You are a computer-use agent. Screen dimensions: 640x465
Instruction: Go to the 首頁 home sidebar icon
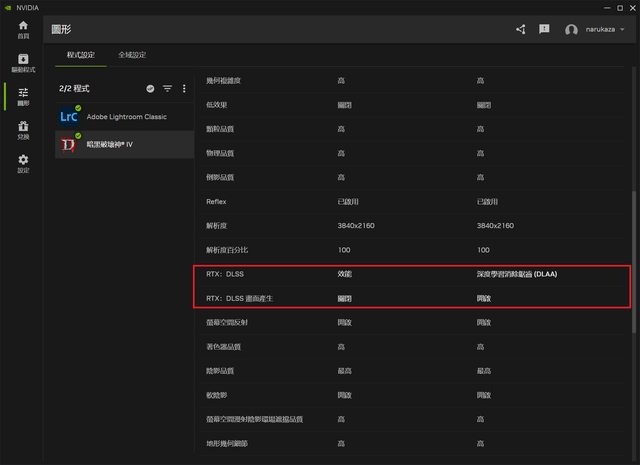23,29
